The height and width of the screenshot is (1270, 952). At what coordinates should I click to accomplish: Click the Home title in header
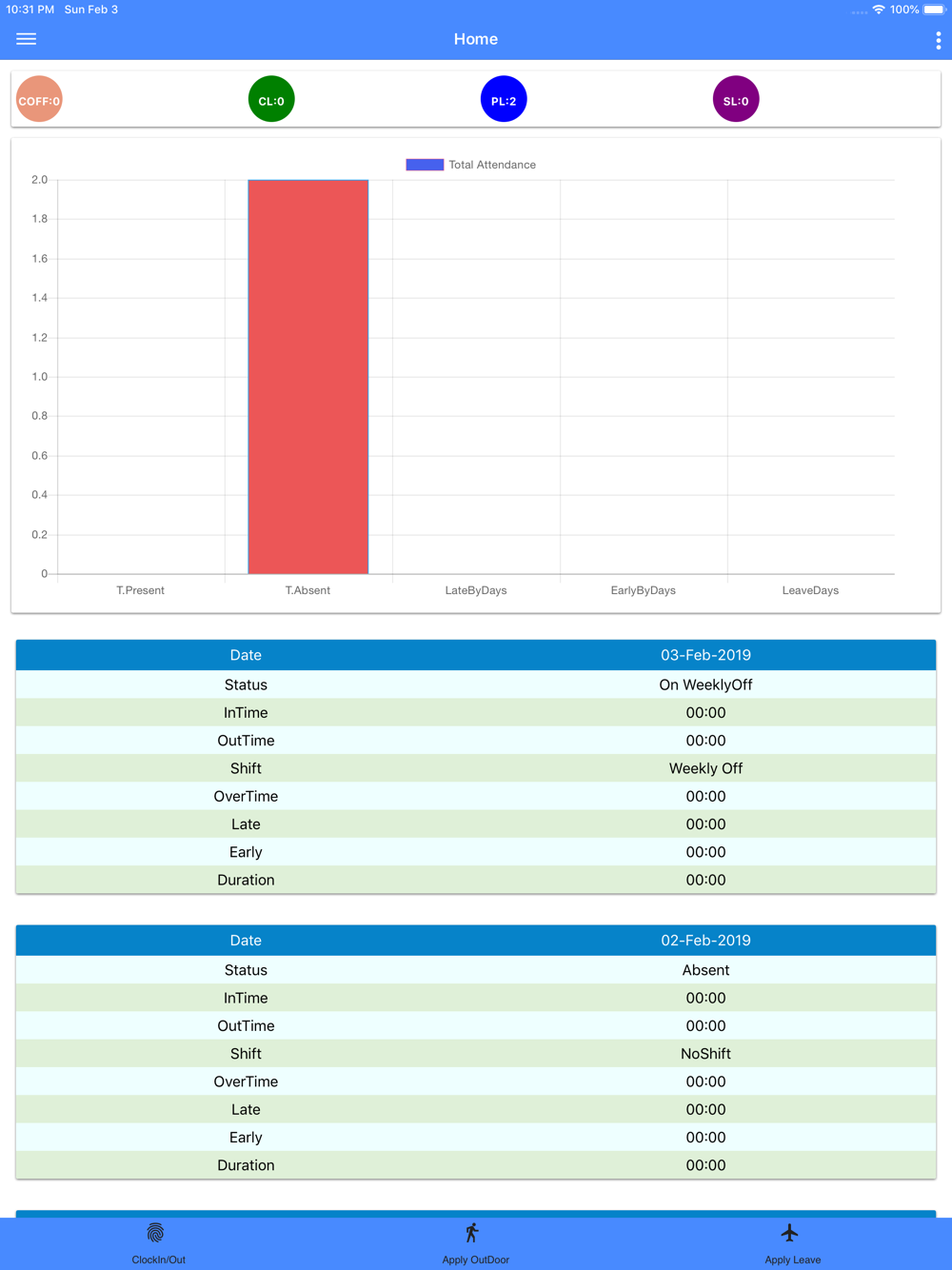coord(476,39)
